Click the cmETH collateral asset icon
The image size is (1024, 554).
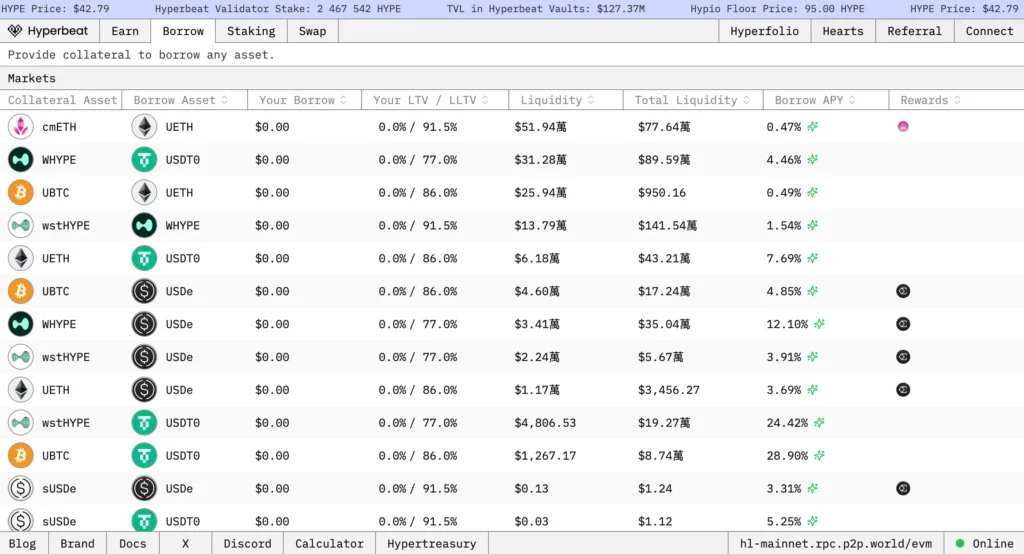click(x=20, y=127)
